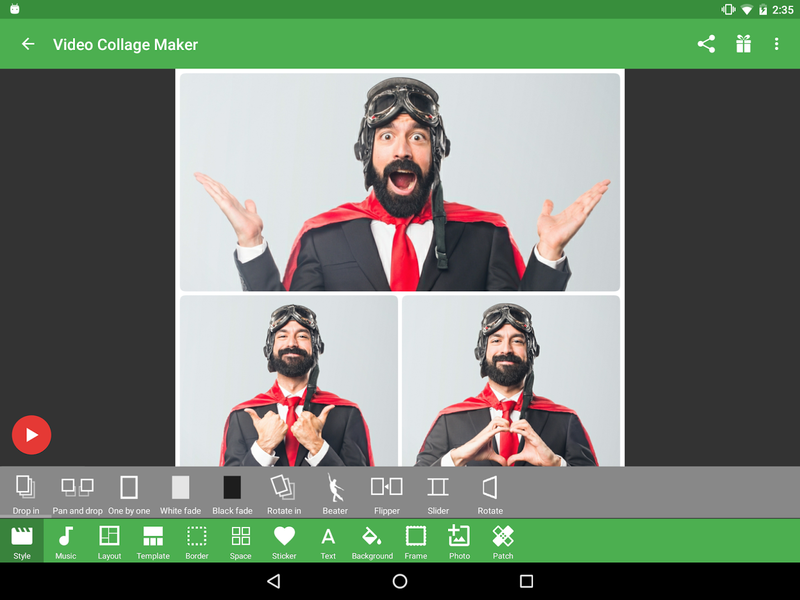The image size is (800, 600).
Task: Apply the Black fade effect
Action: pos(231,490)
